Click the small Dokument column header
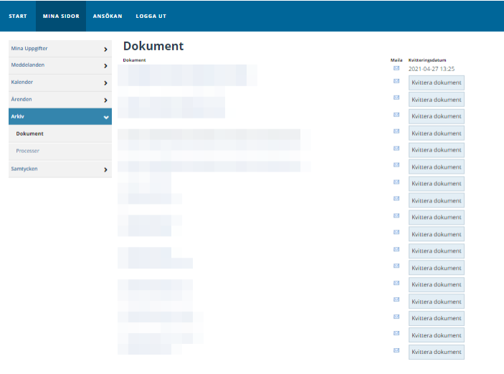This screenshot has width=504, height=374. point(134,60)
